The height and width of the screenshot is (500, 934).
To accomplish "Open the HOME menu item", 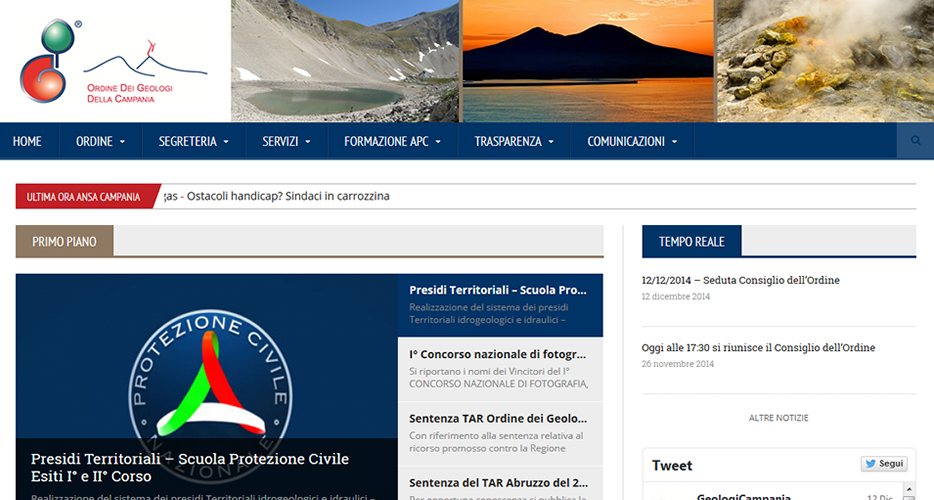I will 27,141.
